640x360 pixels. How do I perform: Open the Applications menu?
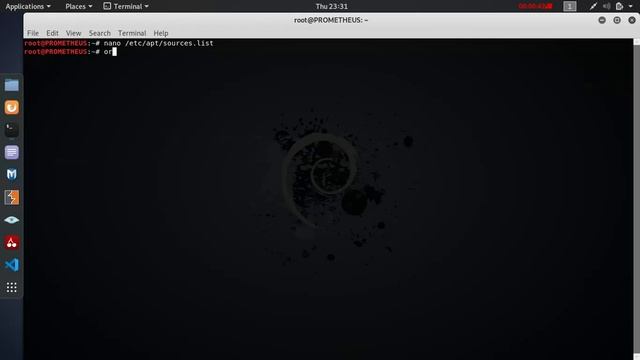click(x=28, y=6)
